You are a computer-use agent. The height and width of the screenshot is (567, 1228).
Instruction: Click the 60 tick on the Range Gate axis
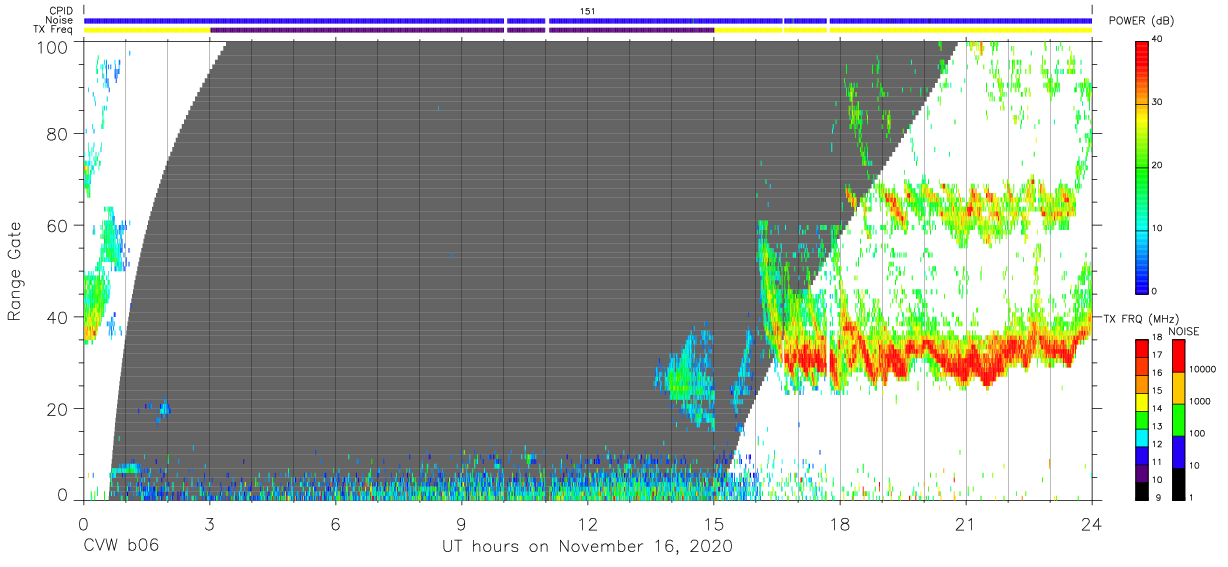point(59,225)
